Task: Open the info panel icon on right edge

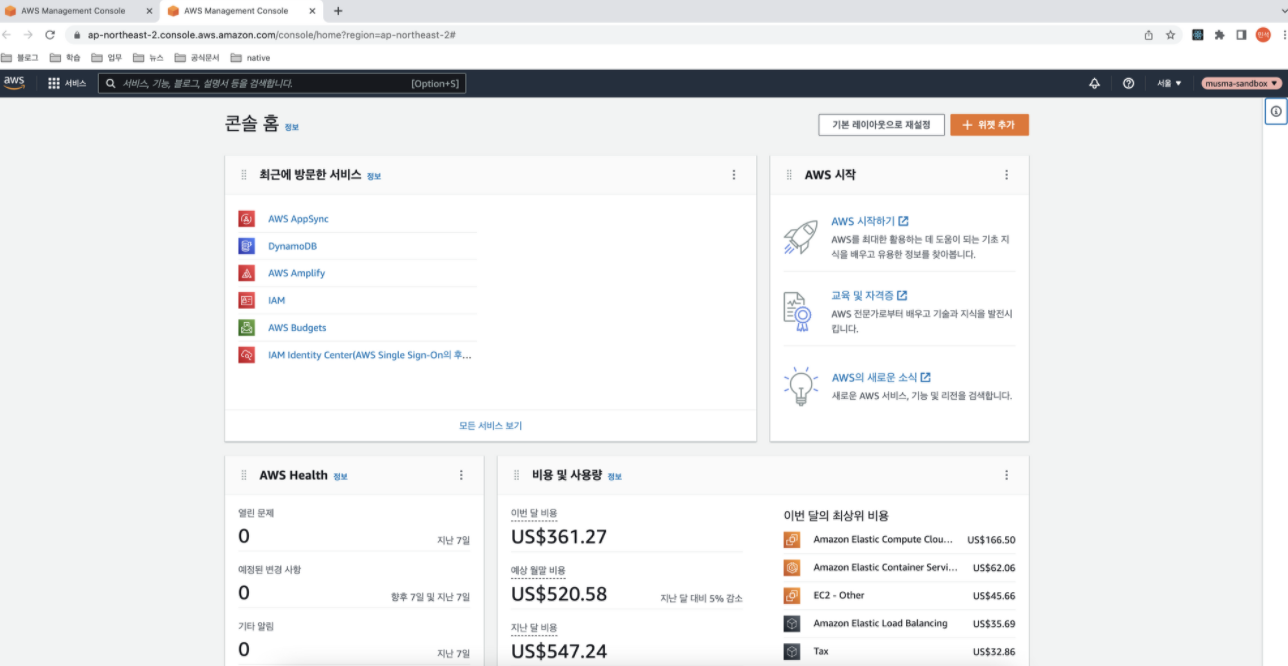Action: click(1276, 112)
